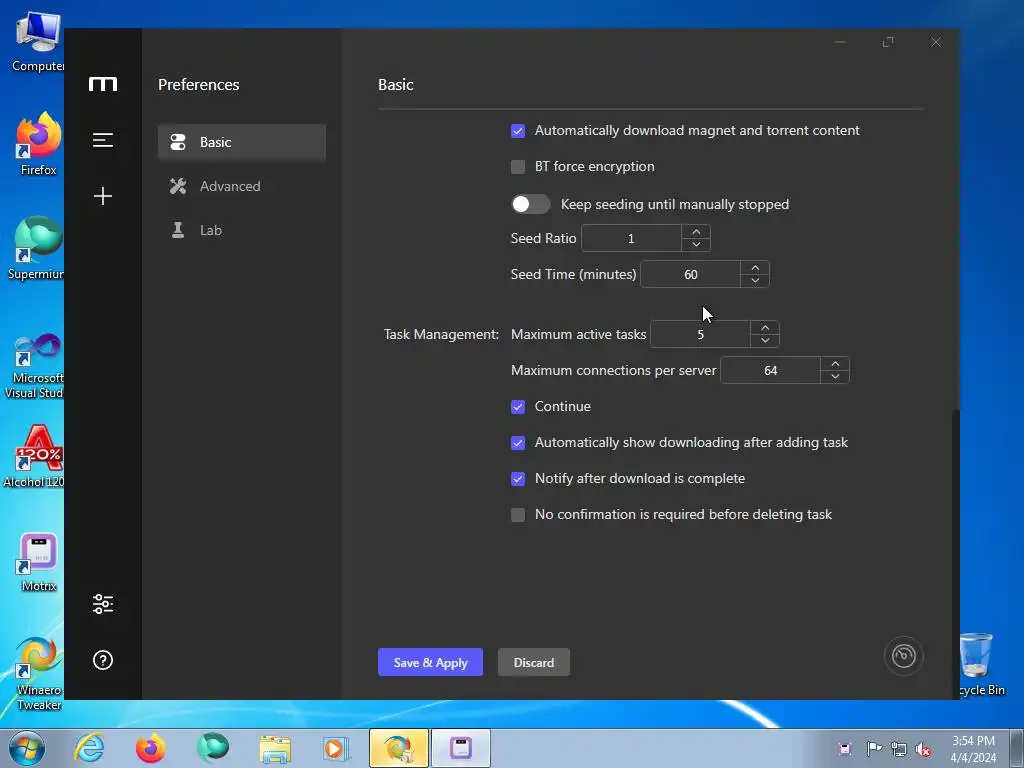Click Maximum connections per server field

[x=771, y=370]
